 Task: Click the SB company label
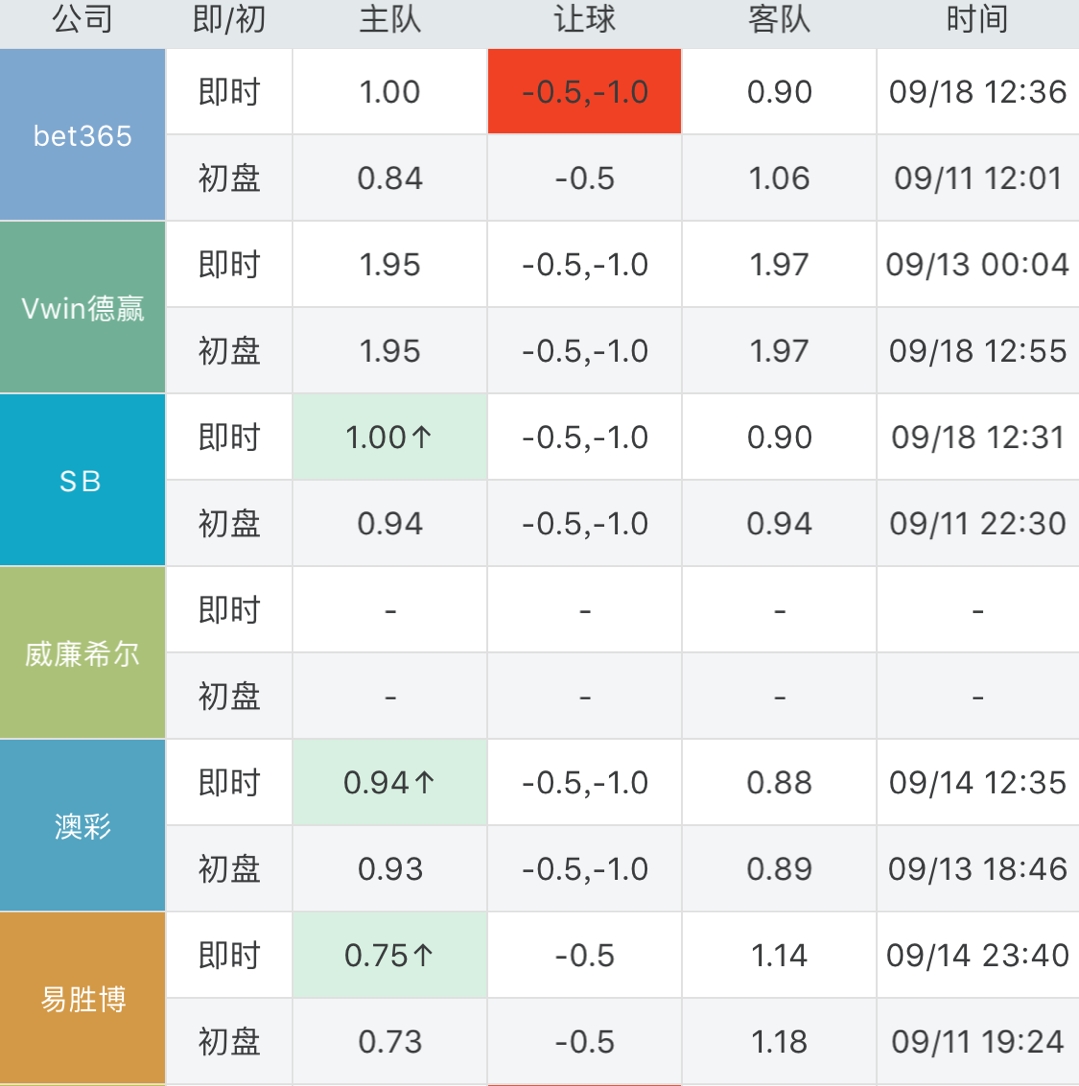click(x=83, y=480)
